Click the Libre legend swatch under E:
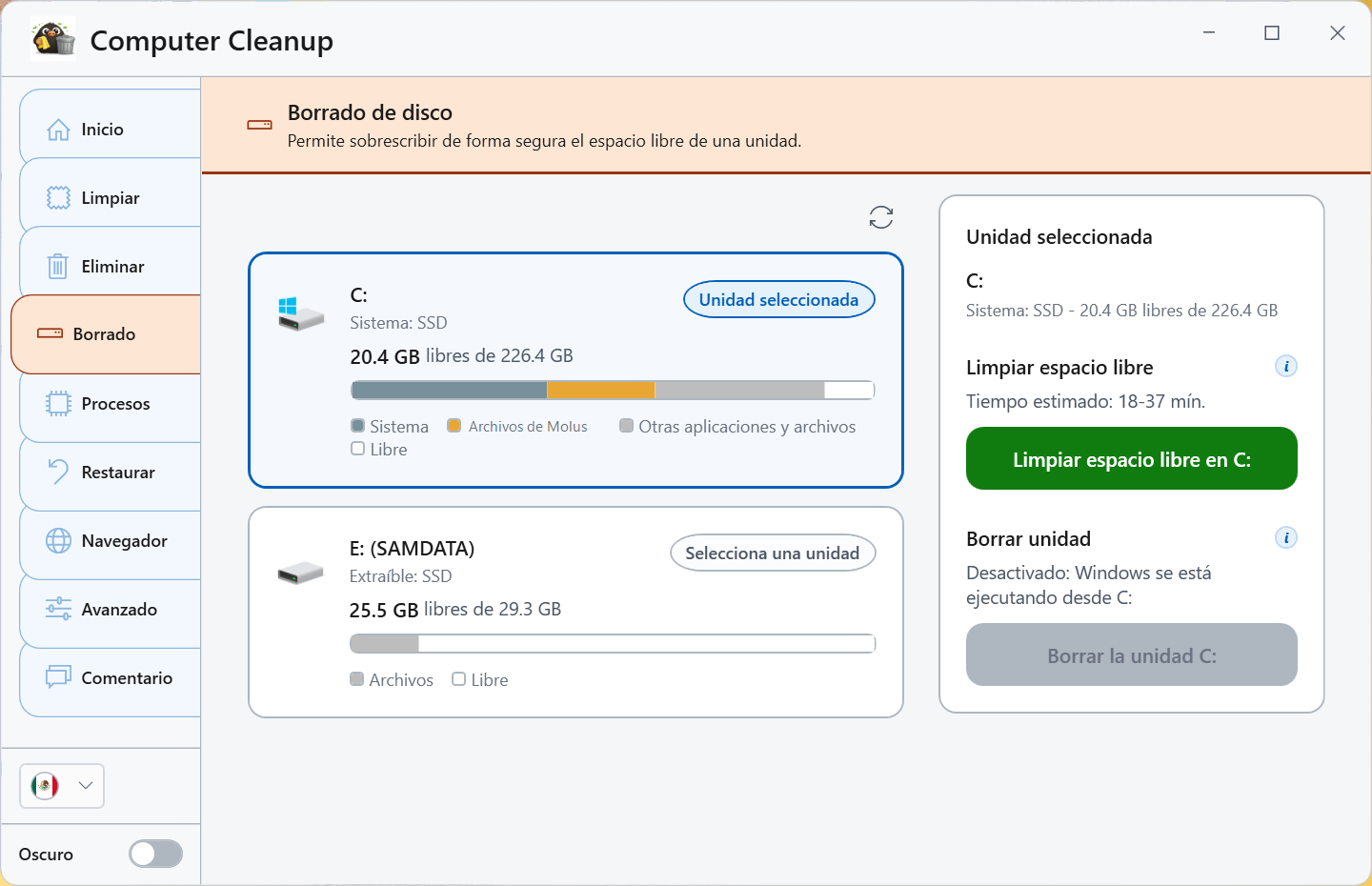The width and height of the screenshot is (1372, 886). pos(459,679)
